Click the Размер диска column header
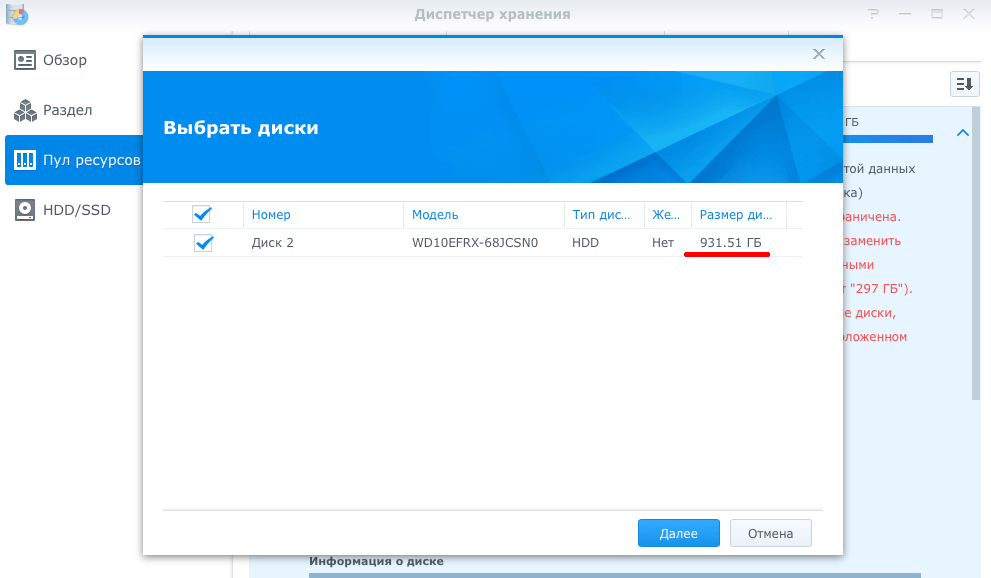 738,214
